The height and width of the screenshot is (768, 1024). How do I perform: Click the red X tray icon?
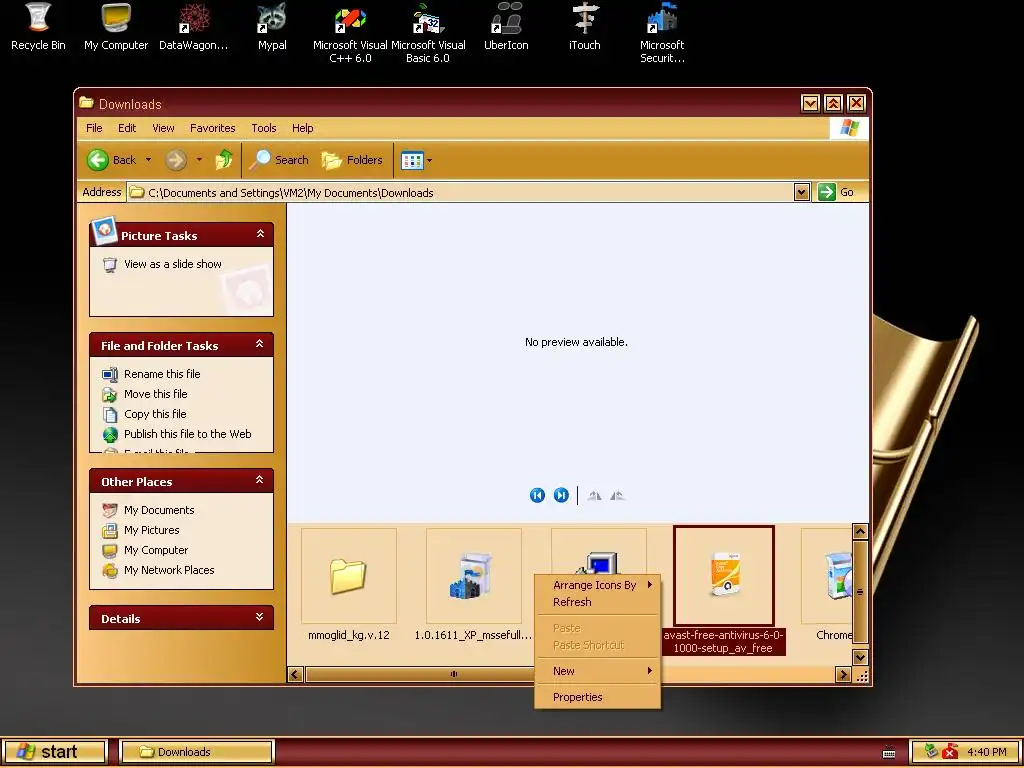pyautogui.click(x=950, y=752)
